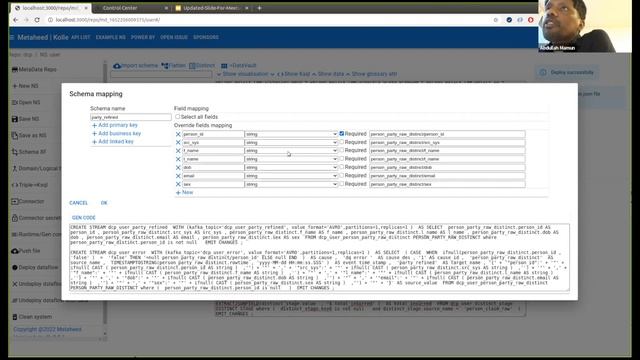This screenshot has width=640, height=360.
Task: Open the EXAMPLE NS menu
Action: 111,37
